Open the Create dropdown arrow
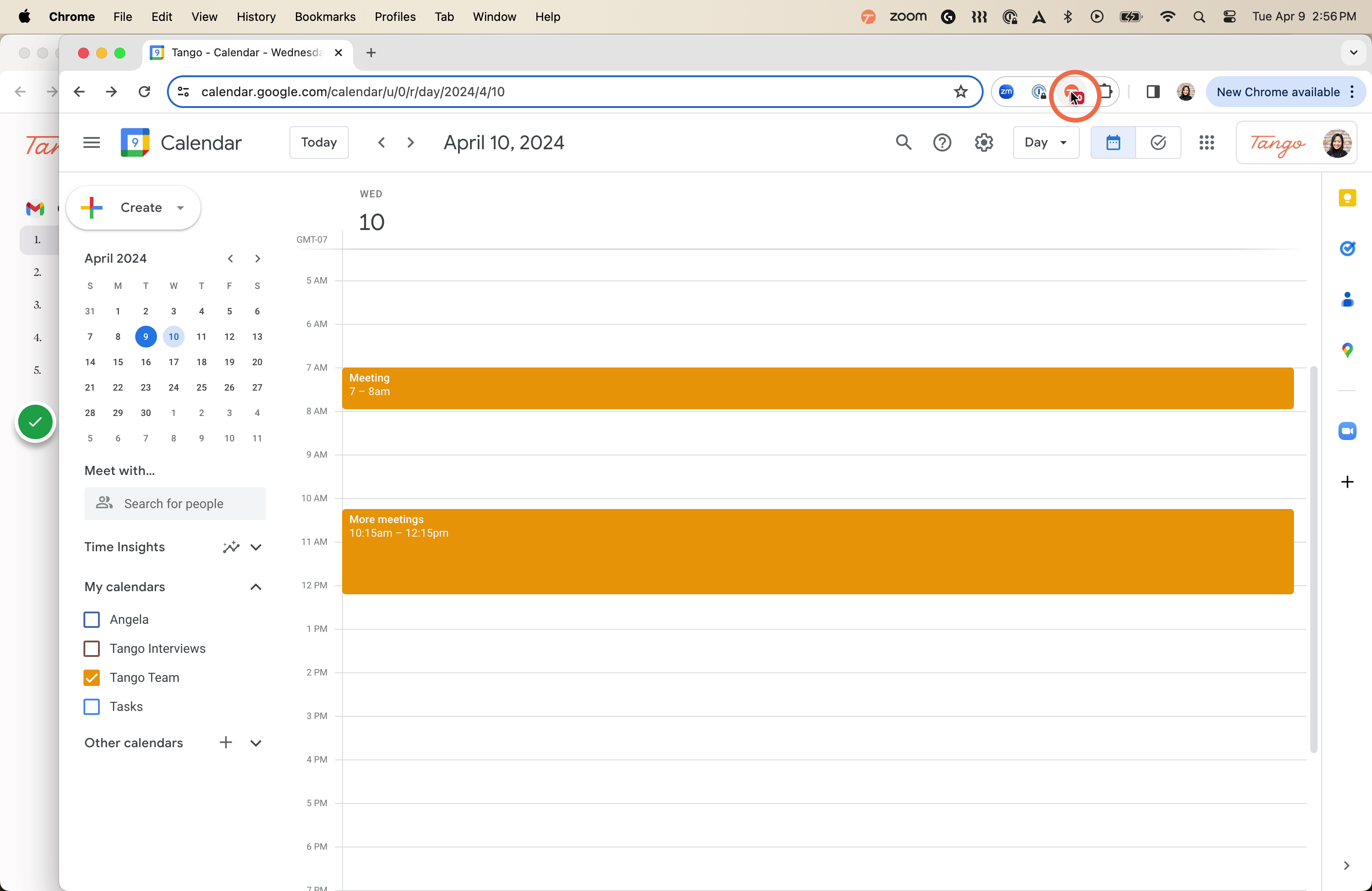 click(181, 207)
